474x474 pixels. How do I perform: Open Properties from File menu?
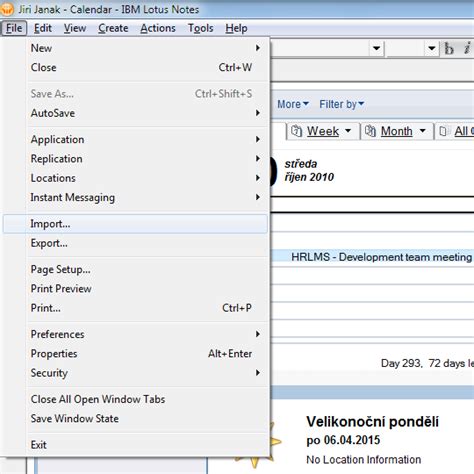(135, 353)
